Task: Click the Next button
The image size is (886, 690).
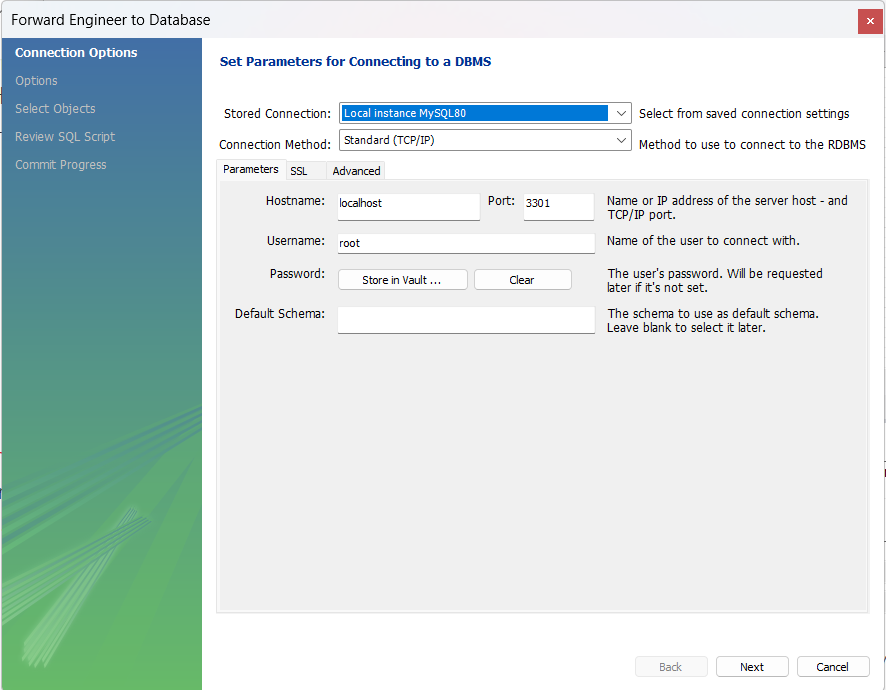Action: pyautogui.click(x=752, y=667)
